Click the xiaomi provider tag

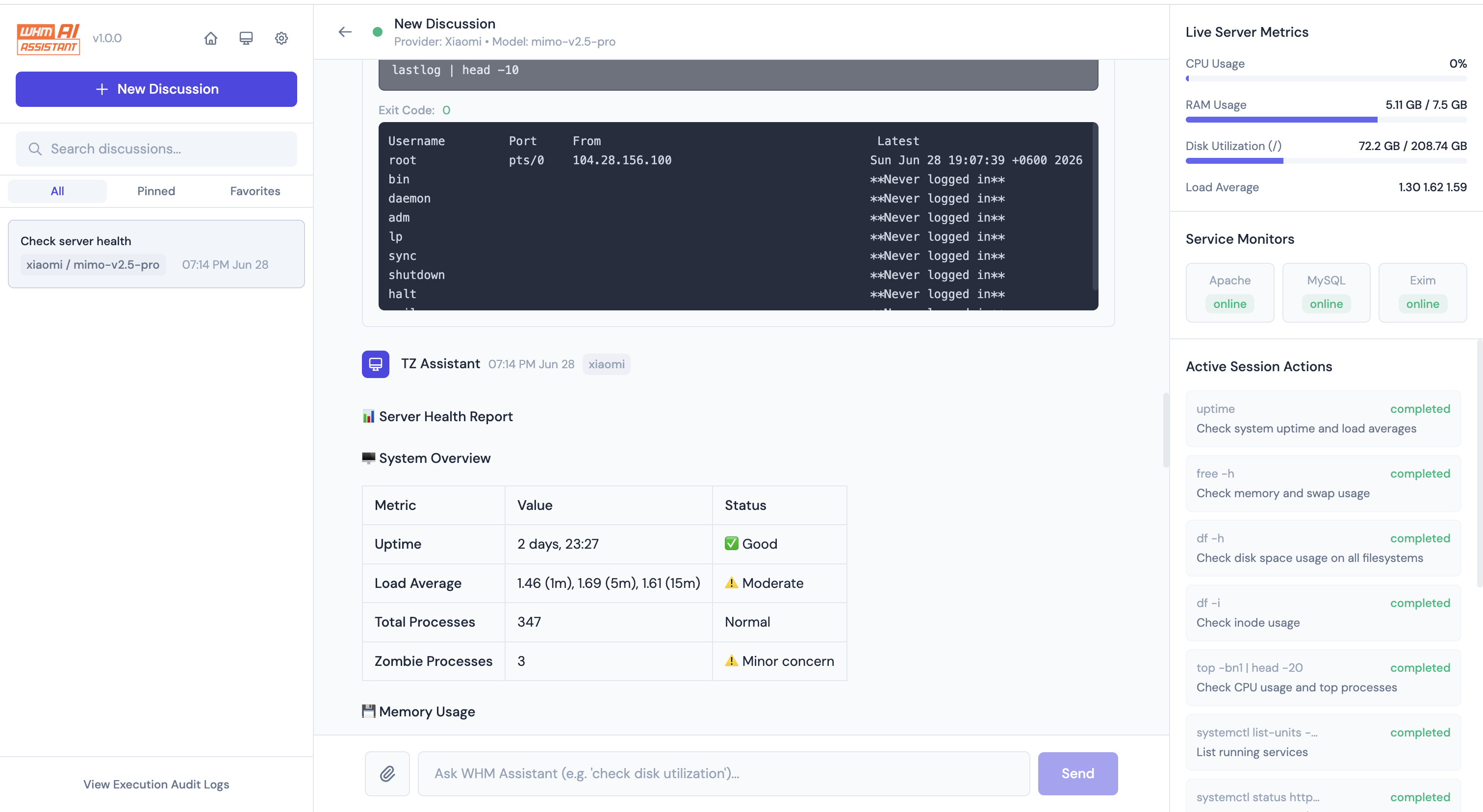click(606, 364)
